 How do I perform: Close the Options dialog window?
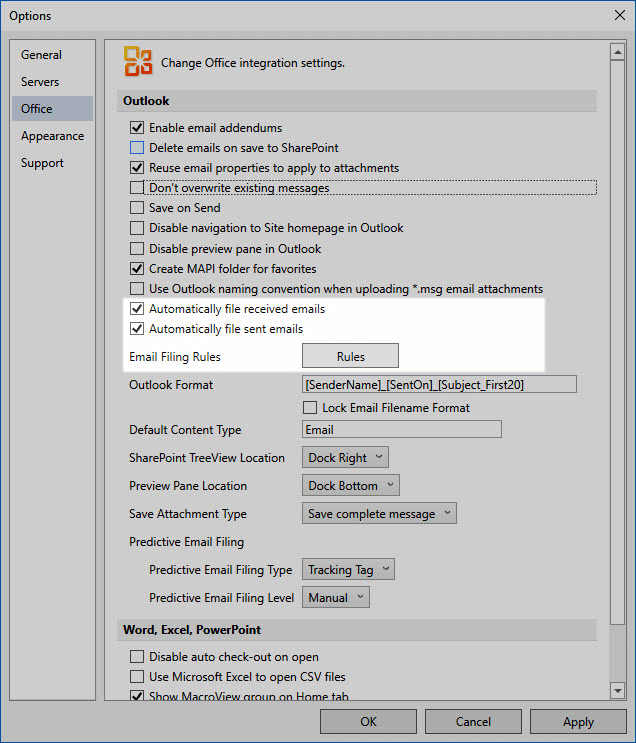(x=619, y=15)
